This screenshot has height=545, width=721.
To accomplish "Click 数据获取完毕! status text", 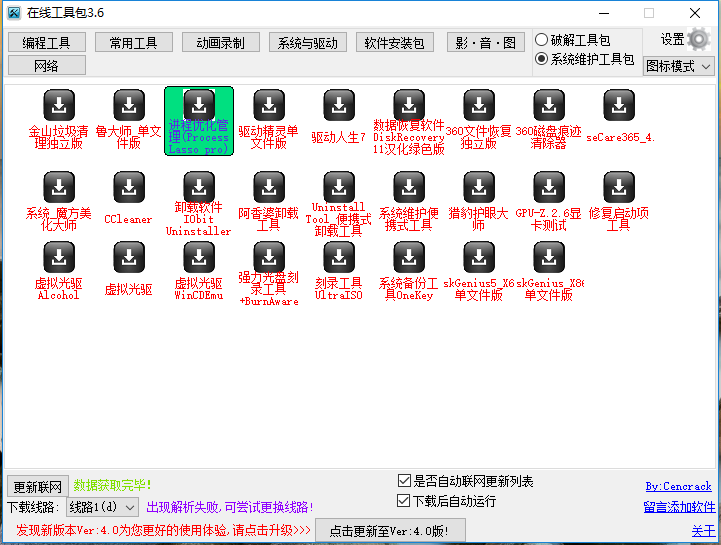I will 112,485.
